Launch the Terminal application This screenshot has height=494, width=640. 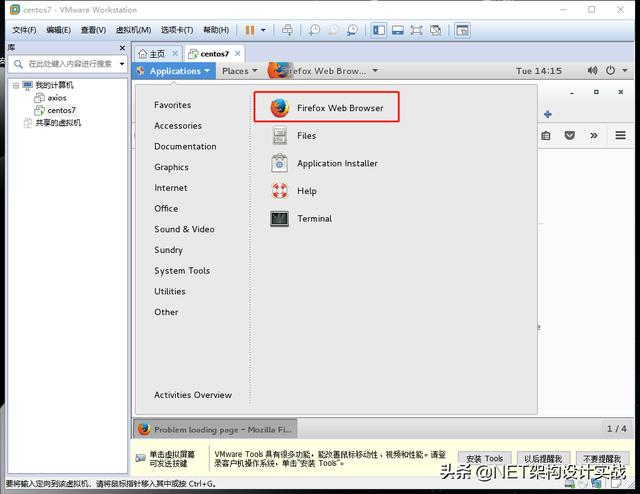pyautogui.click(x=301, y=218)
